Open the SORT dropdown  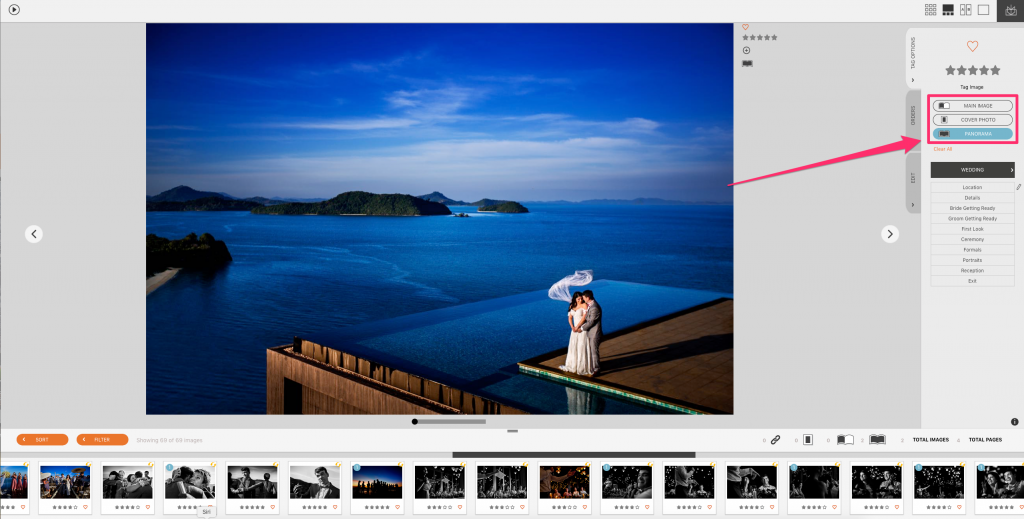pos(42,440)
